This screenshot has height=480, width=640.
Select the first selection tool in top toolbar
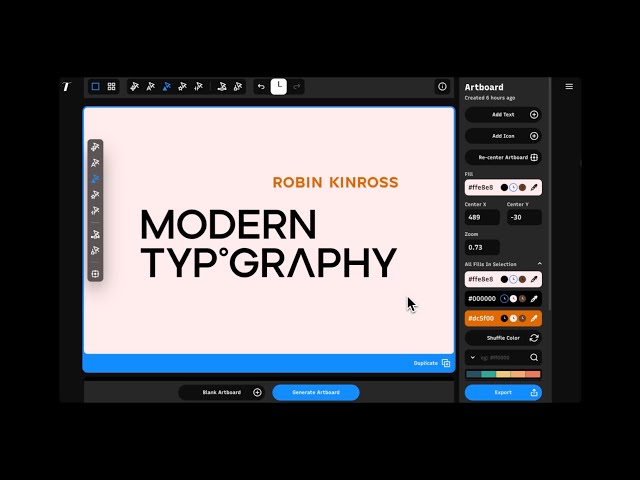click(134, 87)
